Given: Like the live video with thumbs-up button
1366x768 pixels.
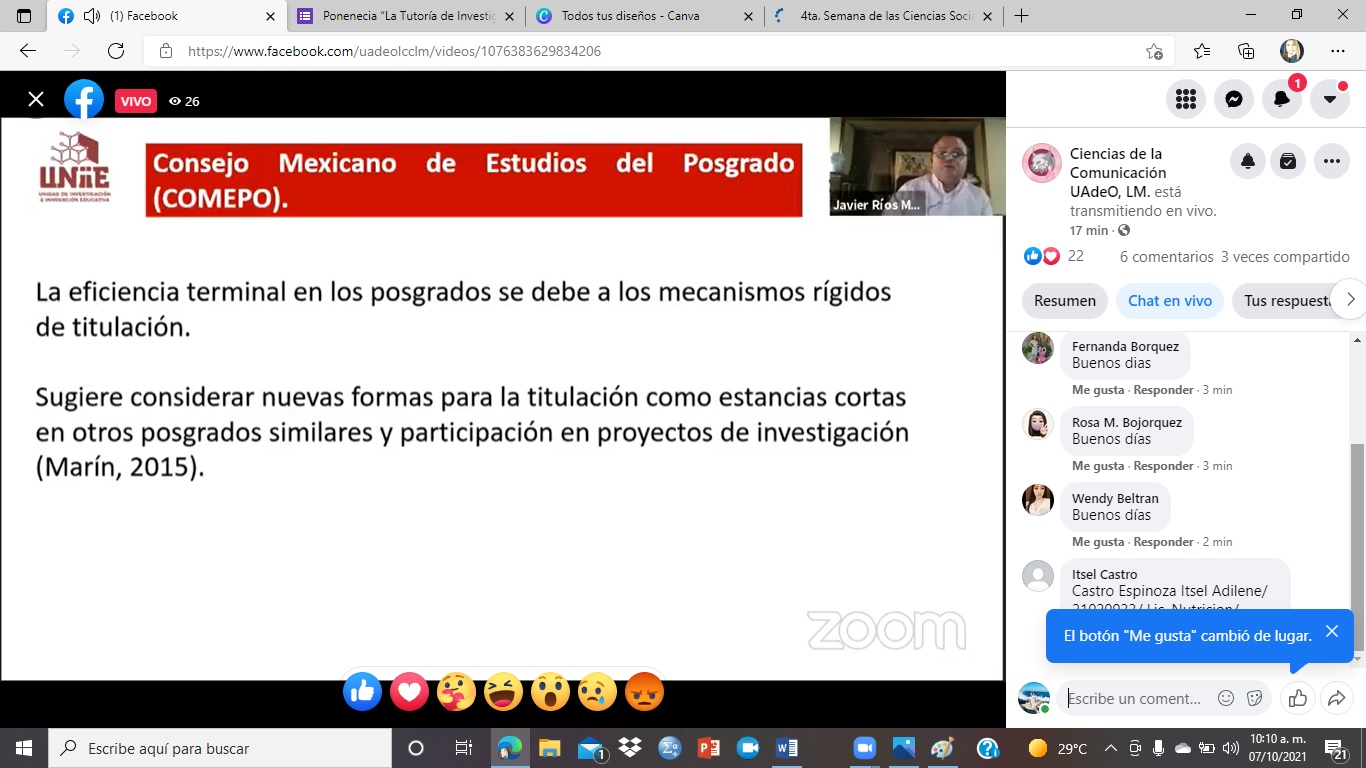Looking at the screenshot, I should pyautogui.click(x=1298, y=698).
